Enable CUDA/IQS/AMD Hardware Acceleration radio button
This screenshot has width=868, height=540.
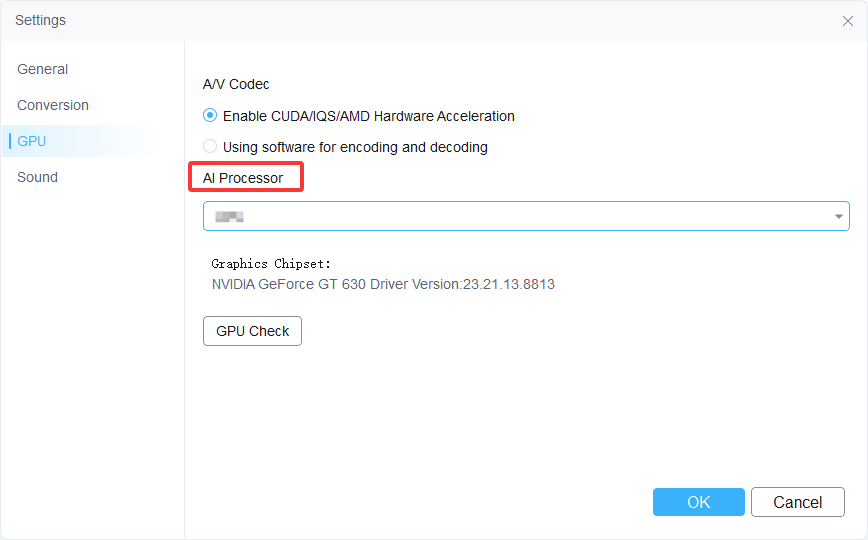click(210, 115)
